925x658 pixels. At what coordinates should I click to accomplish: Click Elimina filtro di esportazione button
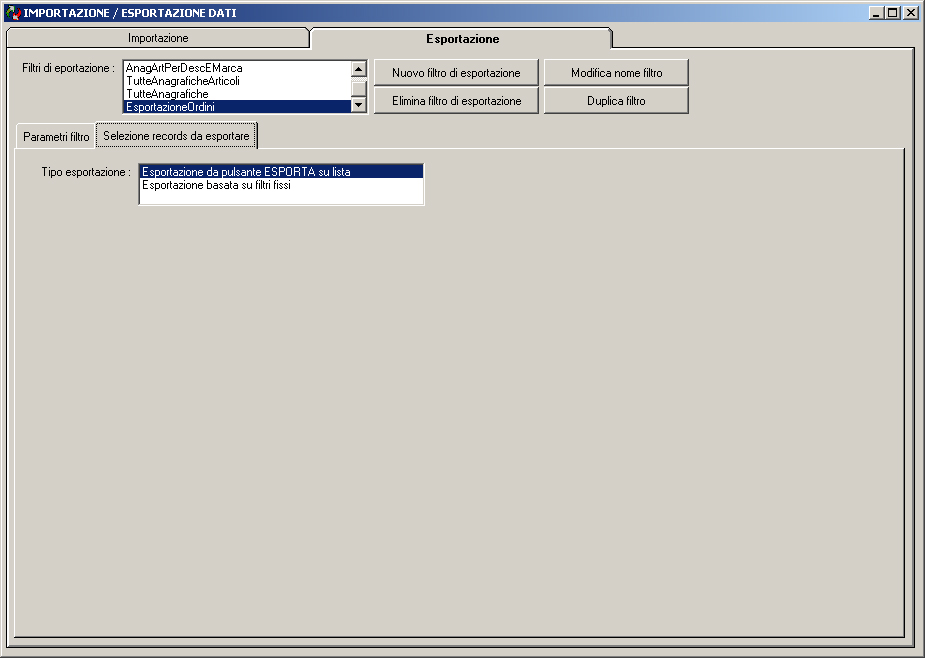(x=456, y=100)
